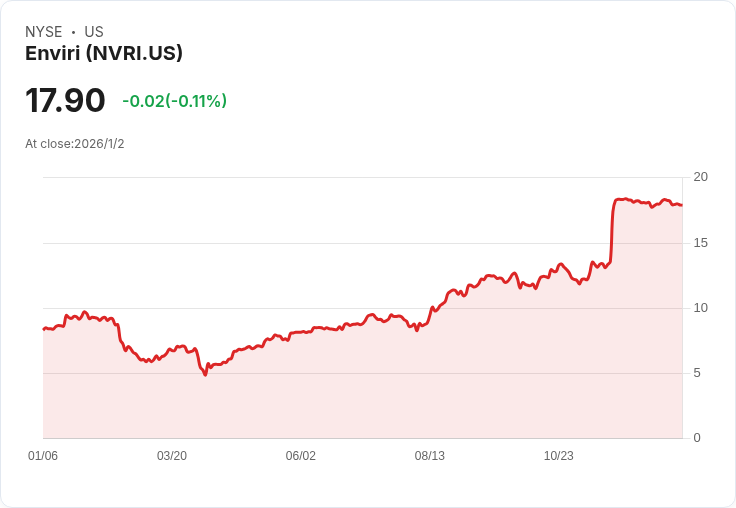This screenshot has height=508, width=736.
Task: Click the 0 price axis label
Action: click(697, 438)
